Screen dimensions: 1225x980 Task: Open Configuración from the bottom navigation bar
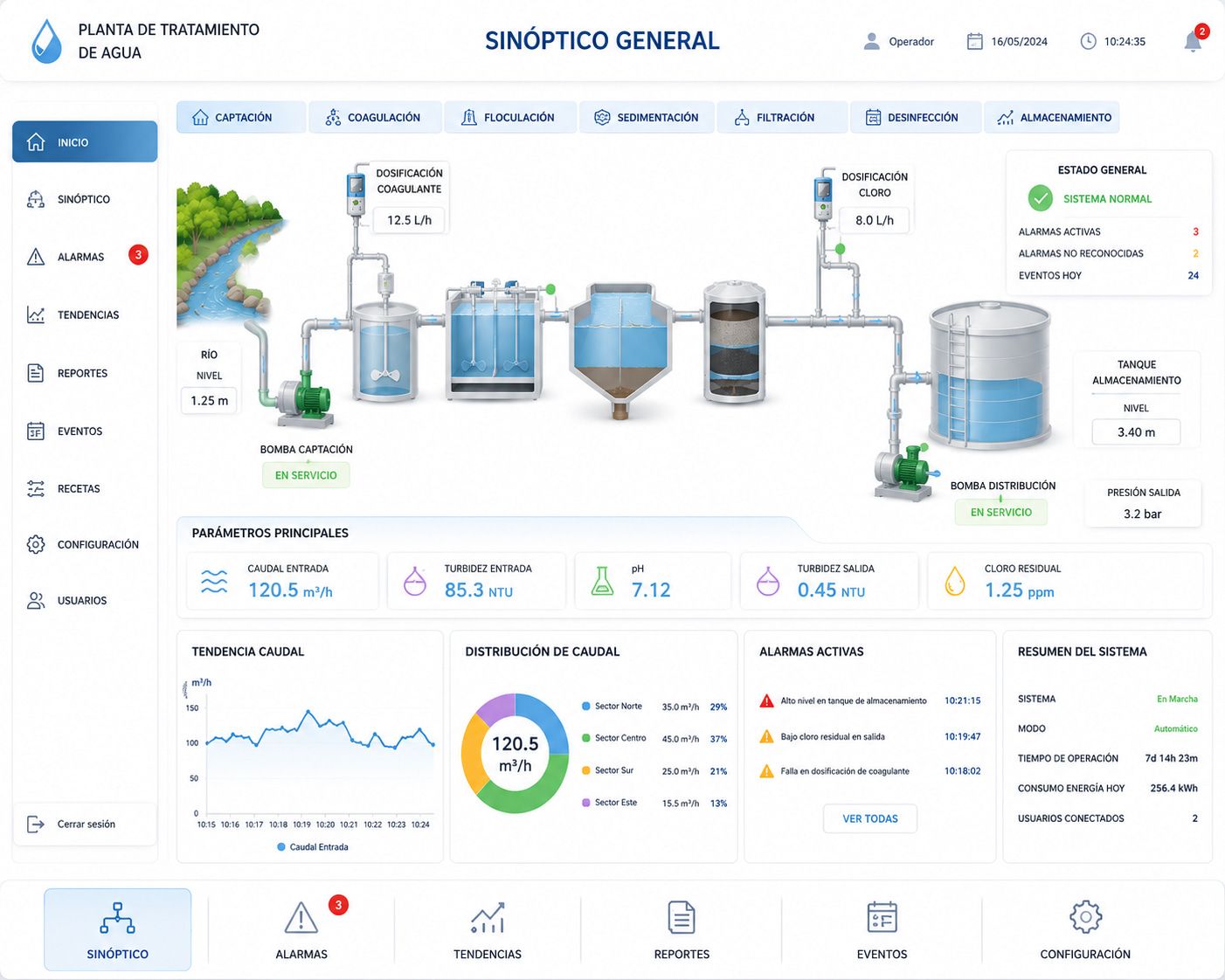pos(1085,929)
